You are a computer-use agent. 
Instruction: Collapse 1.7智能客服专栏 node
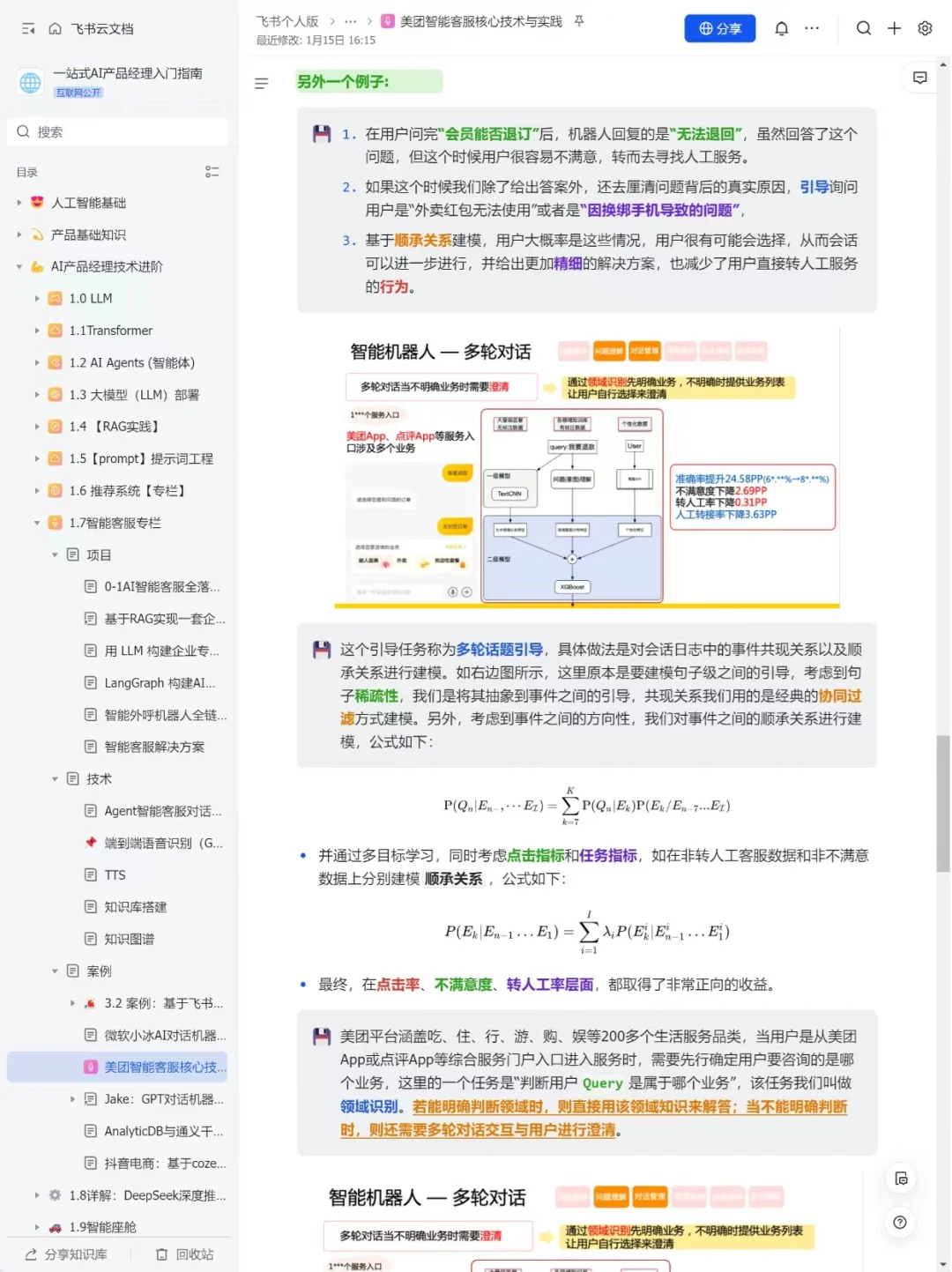point(37,523)
